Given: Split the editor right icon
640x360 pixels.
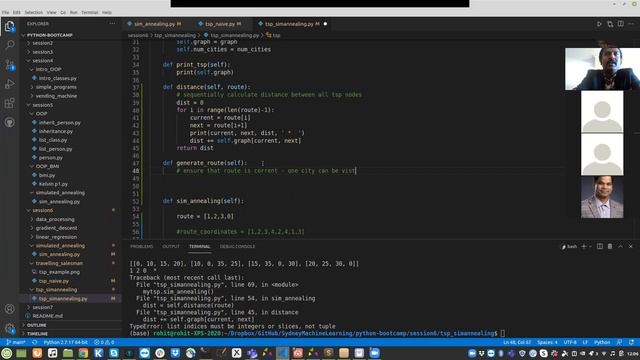Looking at the screenshot, I should pyautogui.click(x=620, y=24).
